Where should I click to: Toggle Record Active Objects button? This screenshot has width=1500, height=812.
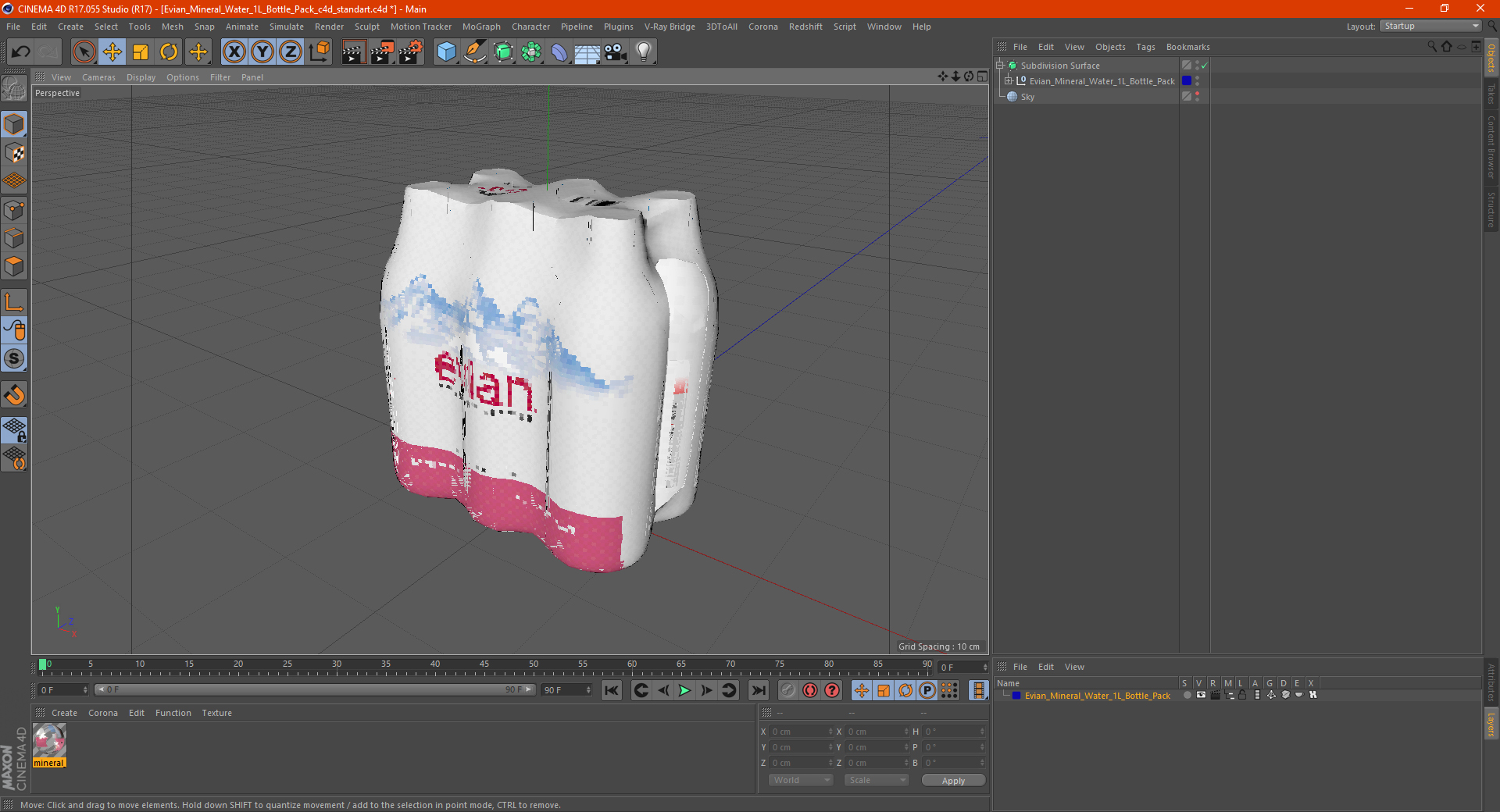point(788,690)
